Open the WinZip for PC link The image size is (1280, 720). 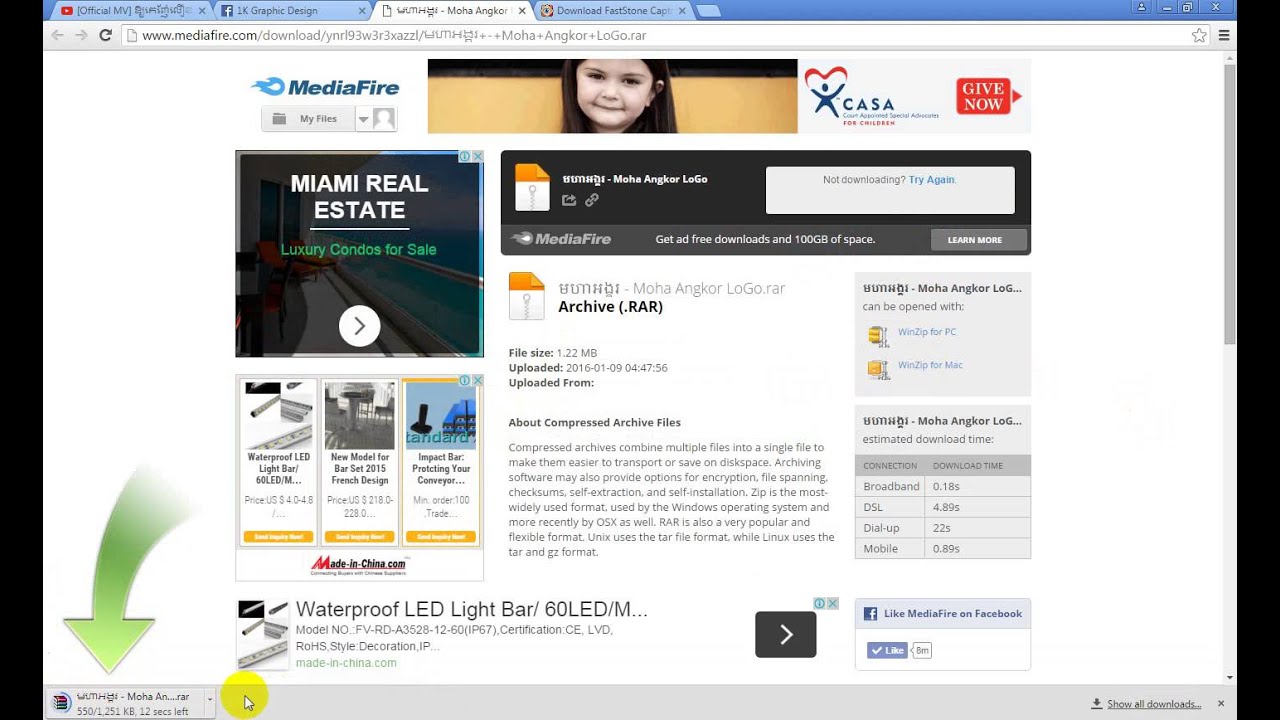pyautogui.click(x=927, y=332)
